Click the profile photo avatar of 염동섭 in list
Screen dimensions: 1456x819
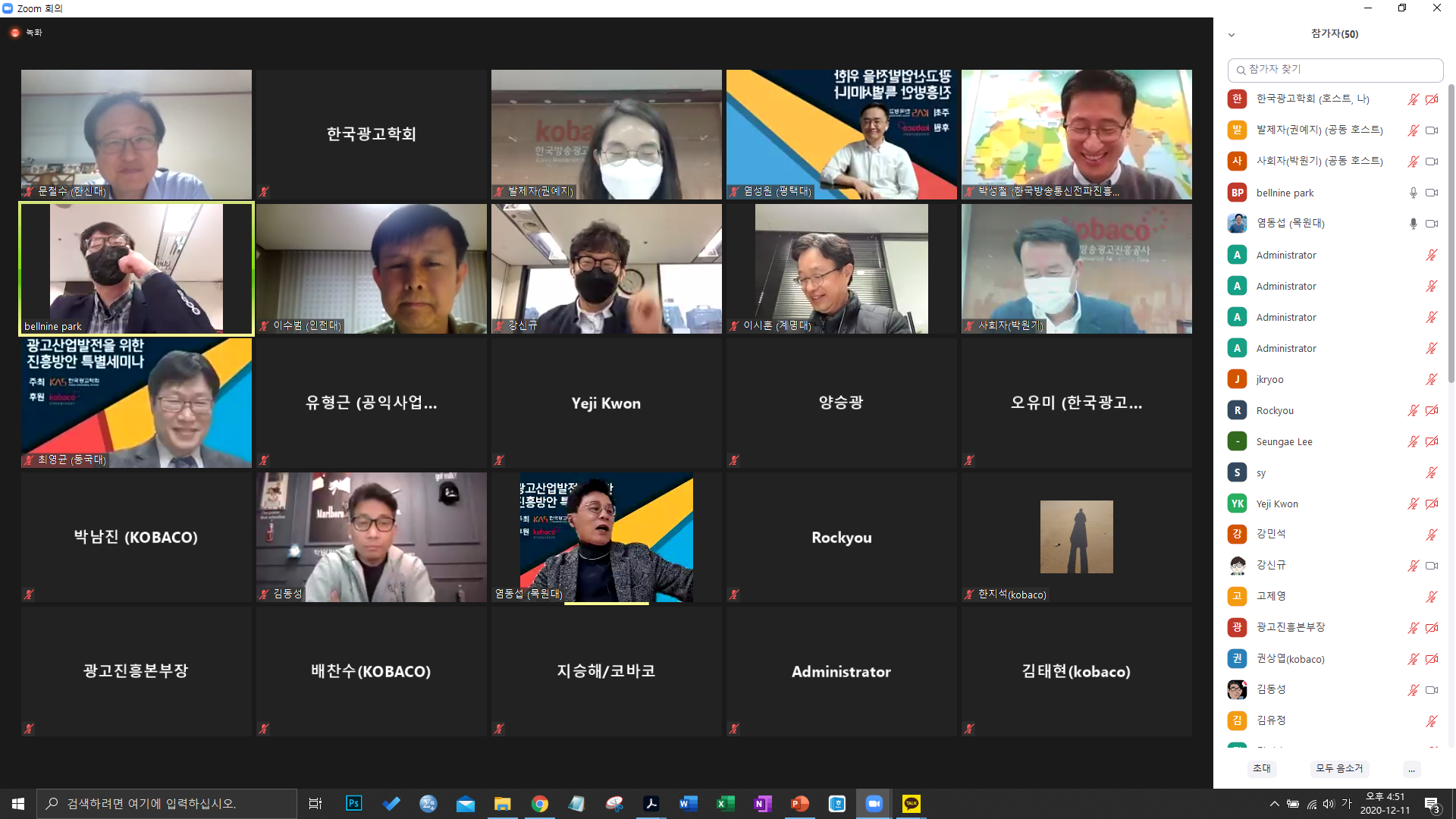tap(1238, 224)
